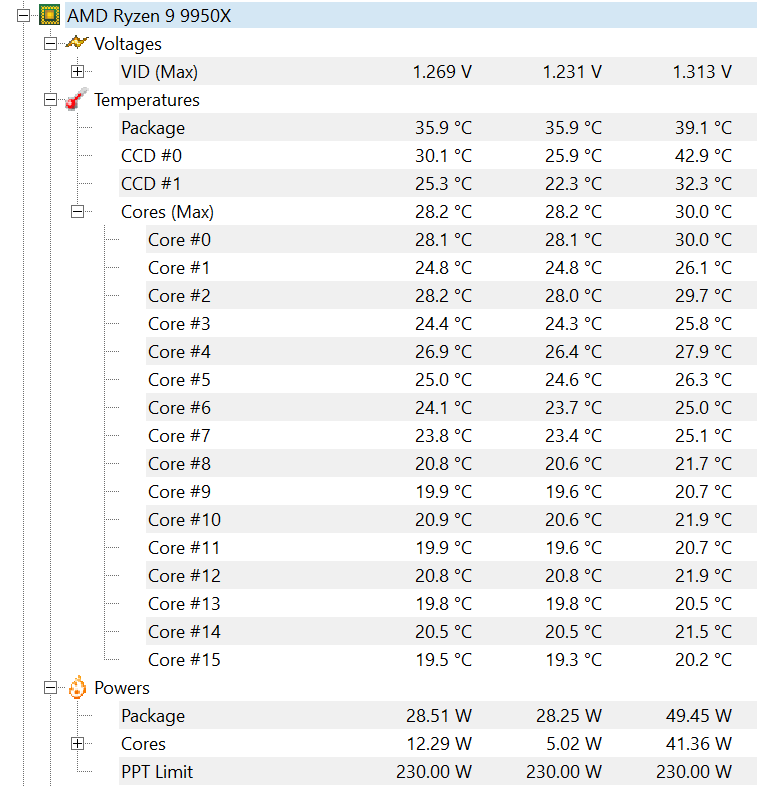
Task: Click the CCD #0 max value 42.9 °C
Action: click(x=703, y=156)
